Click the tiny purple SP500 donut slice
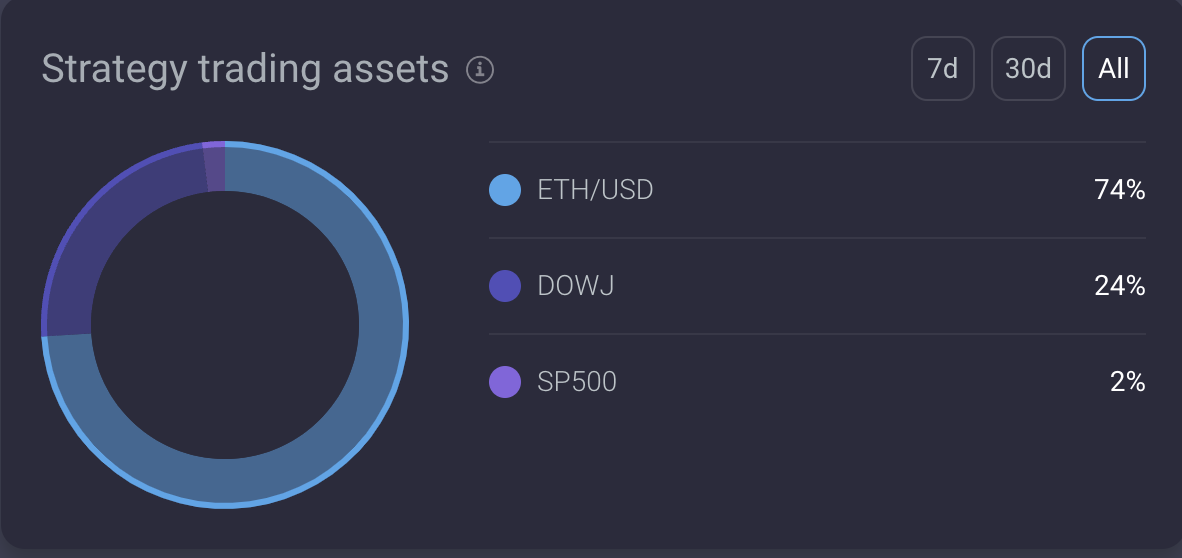Viewport: 1182px width, 558px height. (214, 167)
